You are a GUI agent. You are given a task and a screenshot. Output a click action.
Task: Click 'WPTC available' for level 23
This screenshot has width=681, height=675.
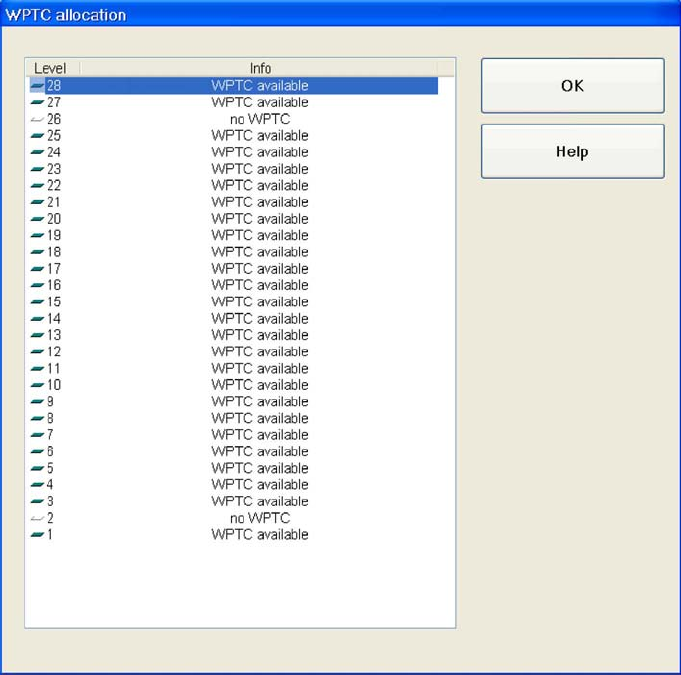point(260,169)
